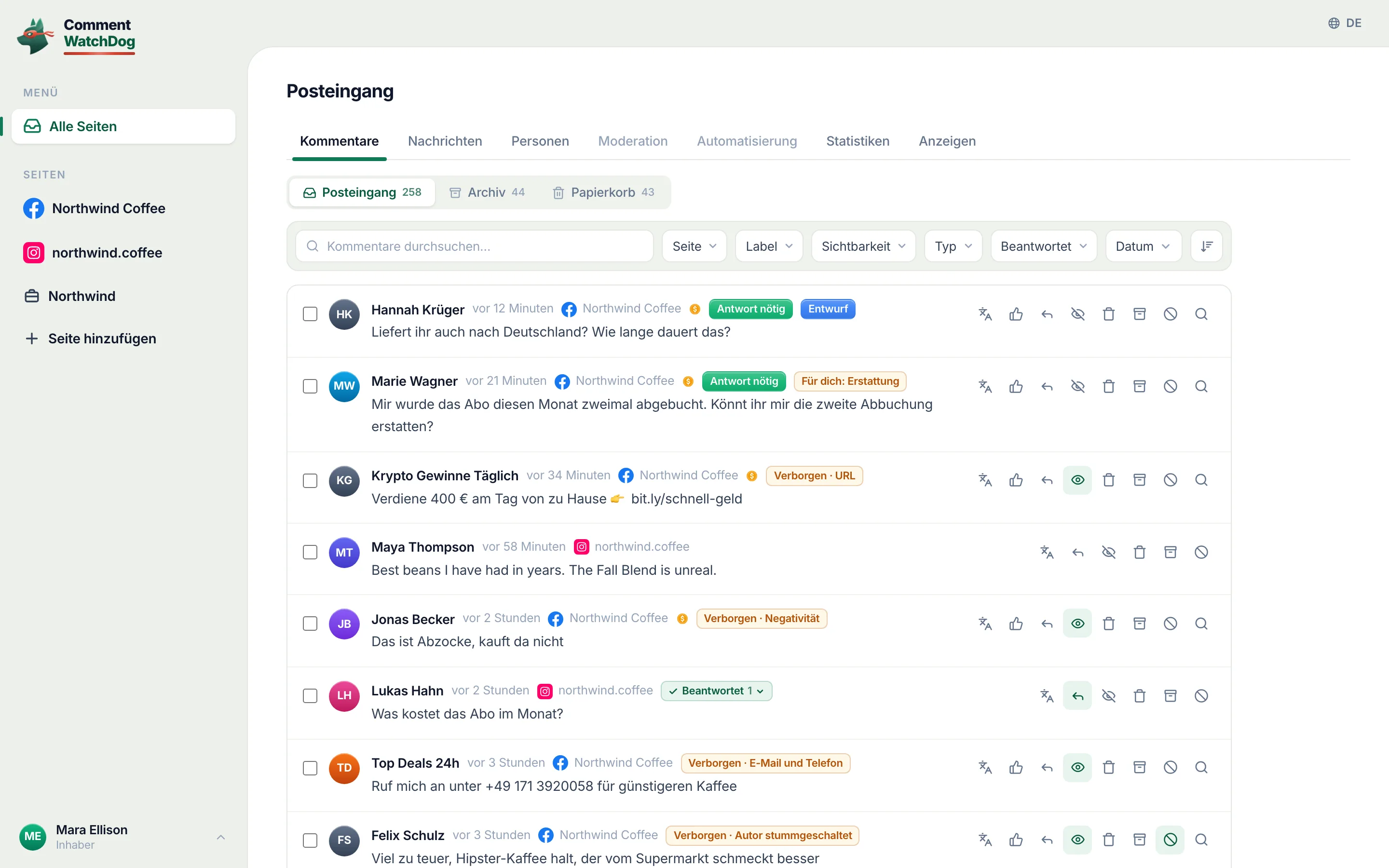Open magnifier for Hannah Krüger's comment
The height and width of the screenshot is (868, 1389).
1201,314
